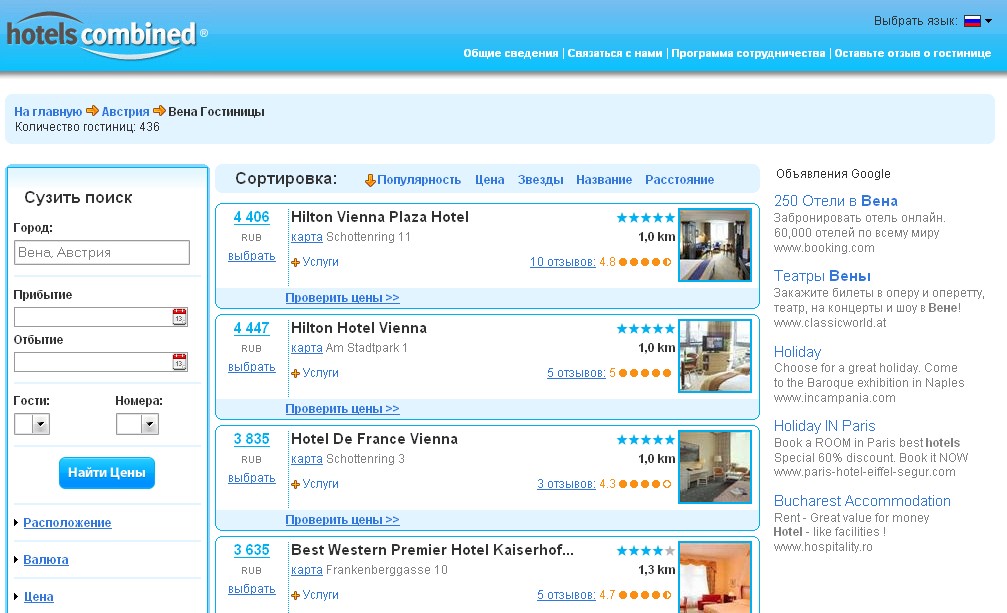Click the 4.3 rating dots for Hotel De France
Viewport: 1007px width, 613px height.
[x=645, y=484]
